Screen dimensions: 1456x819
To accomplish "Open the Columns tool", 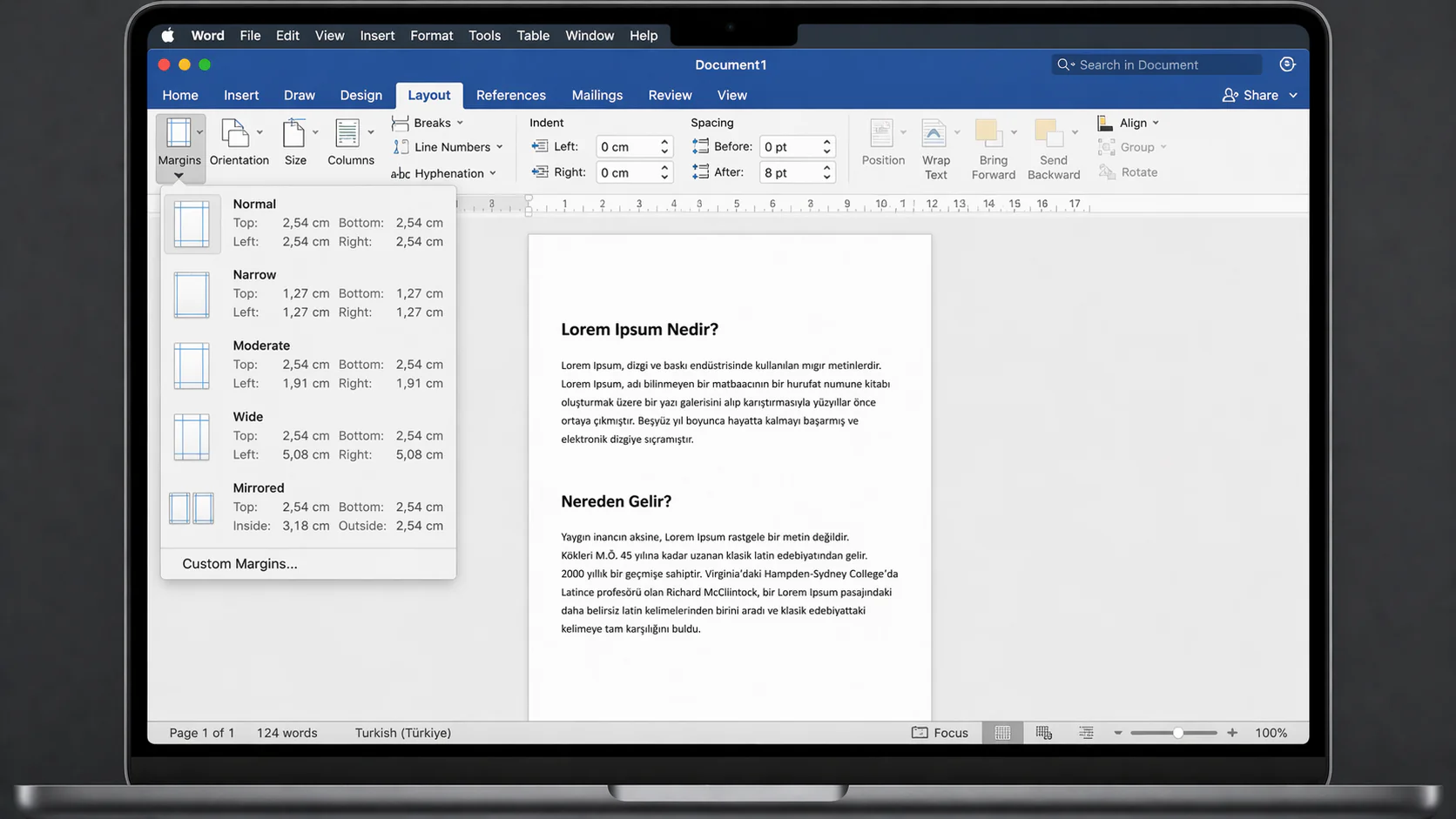I will [x=350, y=144].
